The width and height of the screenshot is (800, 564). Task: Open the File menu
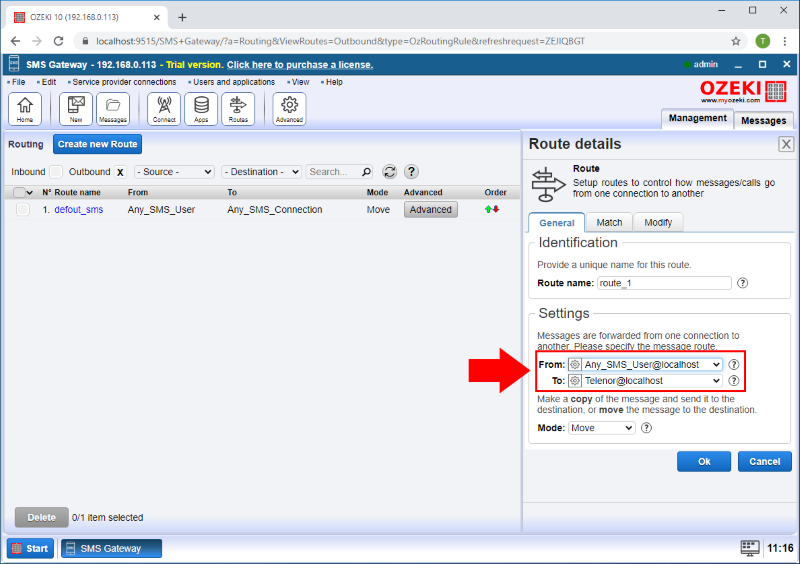pyautogui.click(x=18, y=82)
